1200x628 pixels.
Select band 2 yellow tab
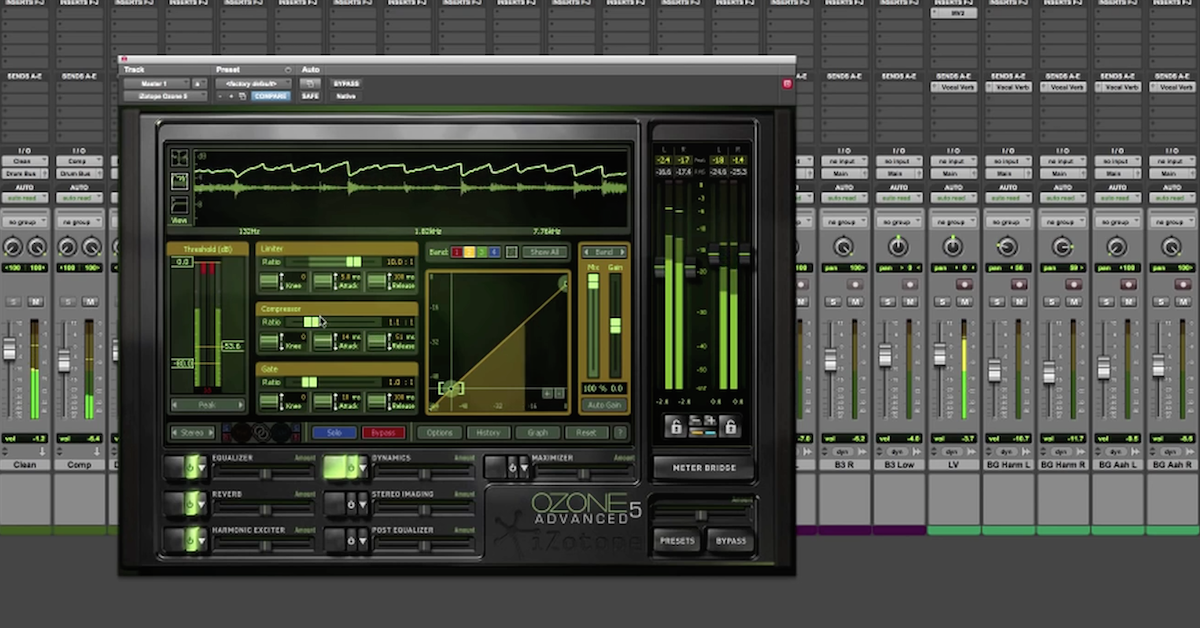coord(470,253)
